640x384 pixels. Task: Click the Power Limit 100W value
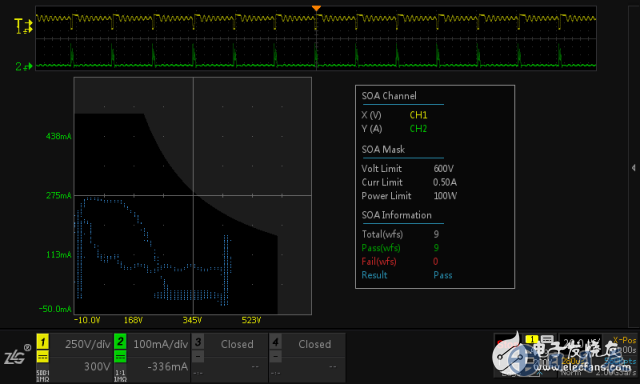pyautogui.click(x=445, y=196)
